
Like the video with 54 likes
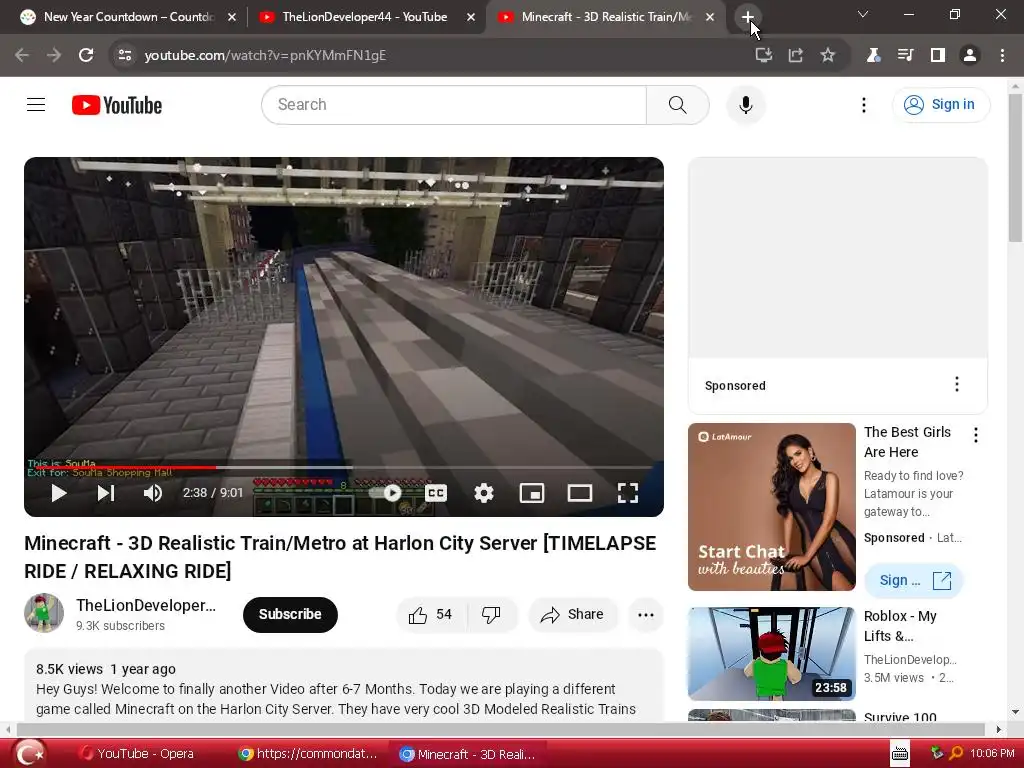pos(431,615)
